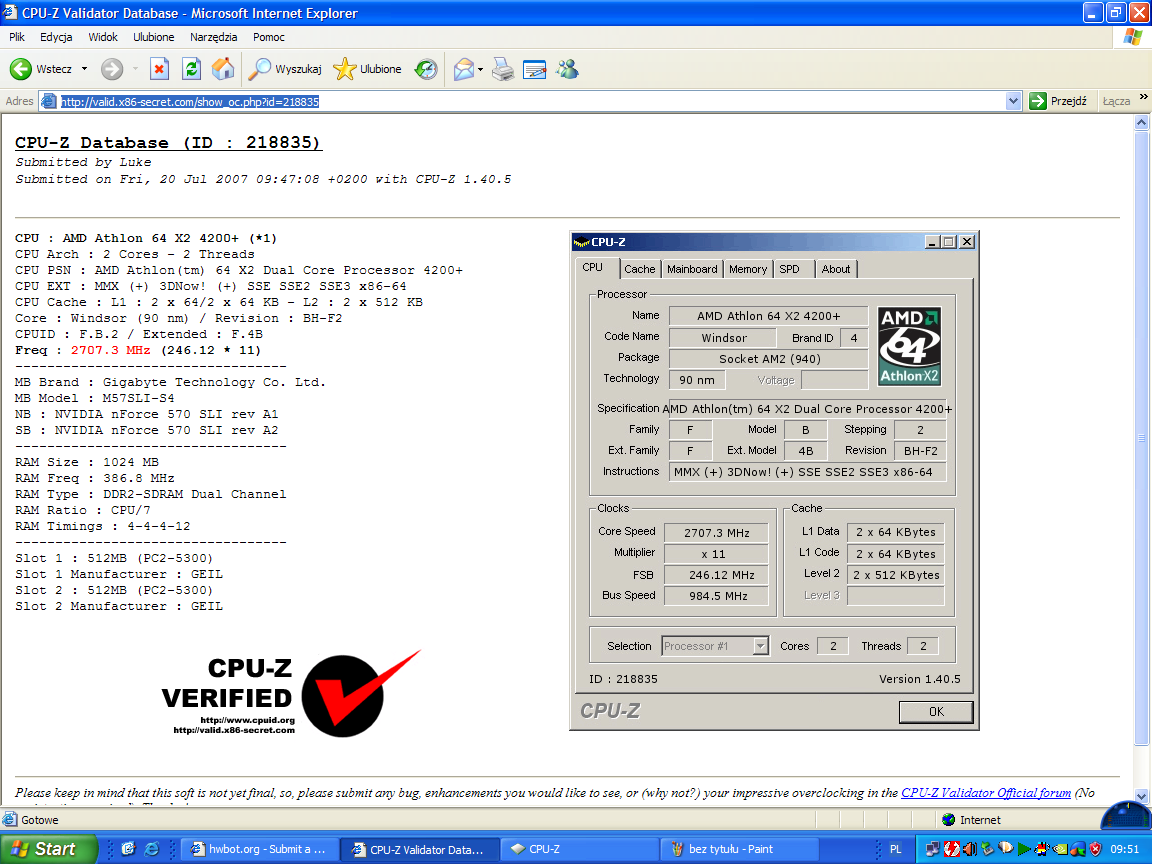Click the NVIDIA settings tray icon
This screenshot has height=864, width=1152.
tap(1060, 849)
